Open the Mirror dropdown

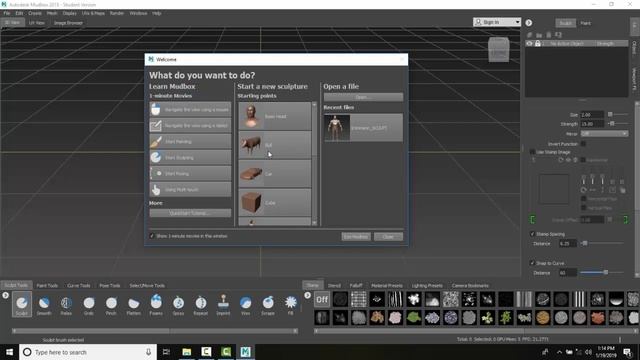pyautogui.click(x=604, y=133)
